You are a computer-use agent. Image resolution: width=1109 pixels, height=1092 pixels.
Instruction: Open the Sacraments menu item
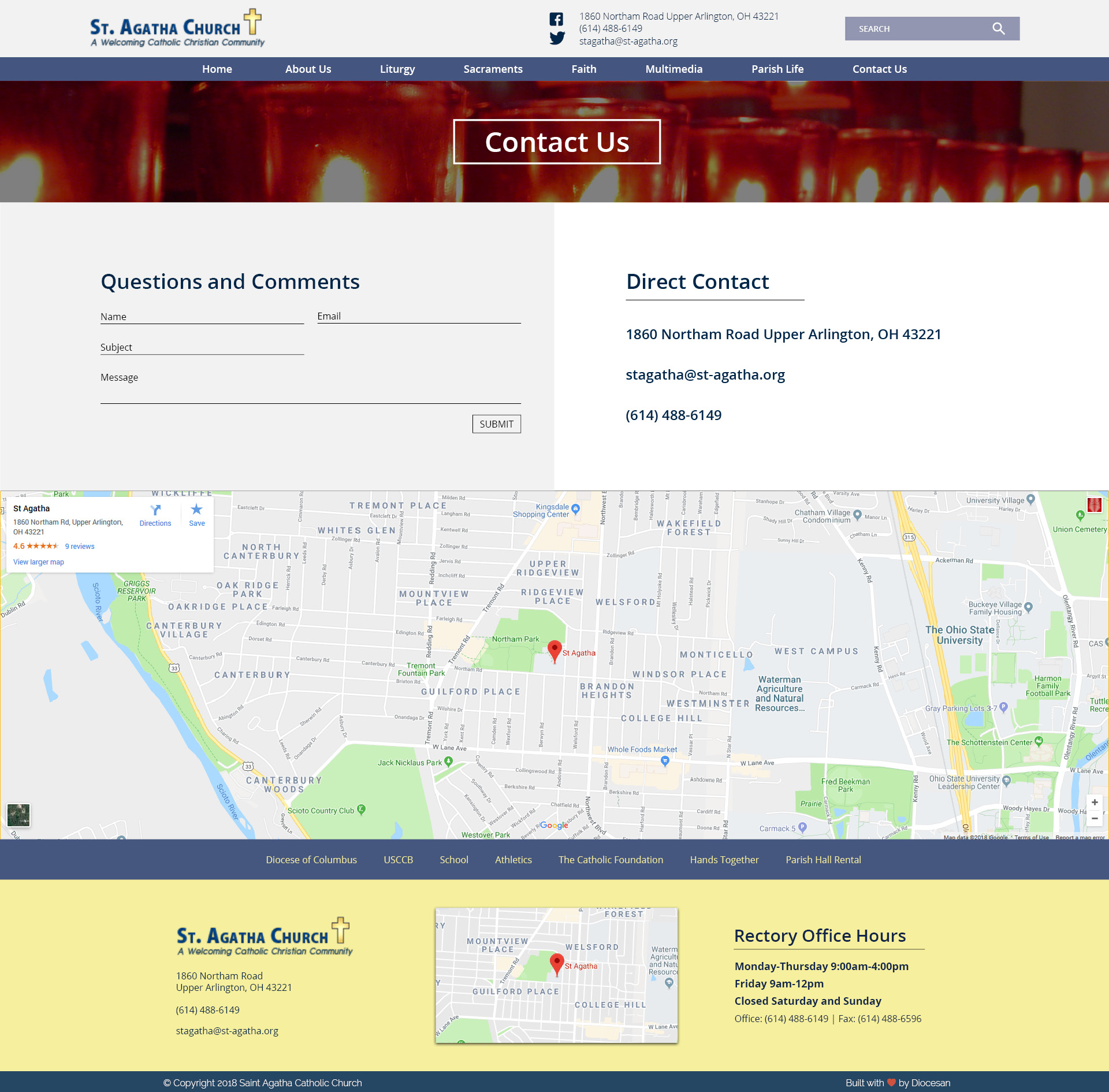coord(493,69)
